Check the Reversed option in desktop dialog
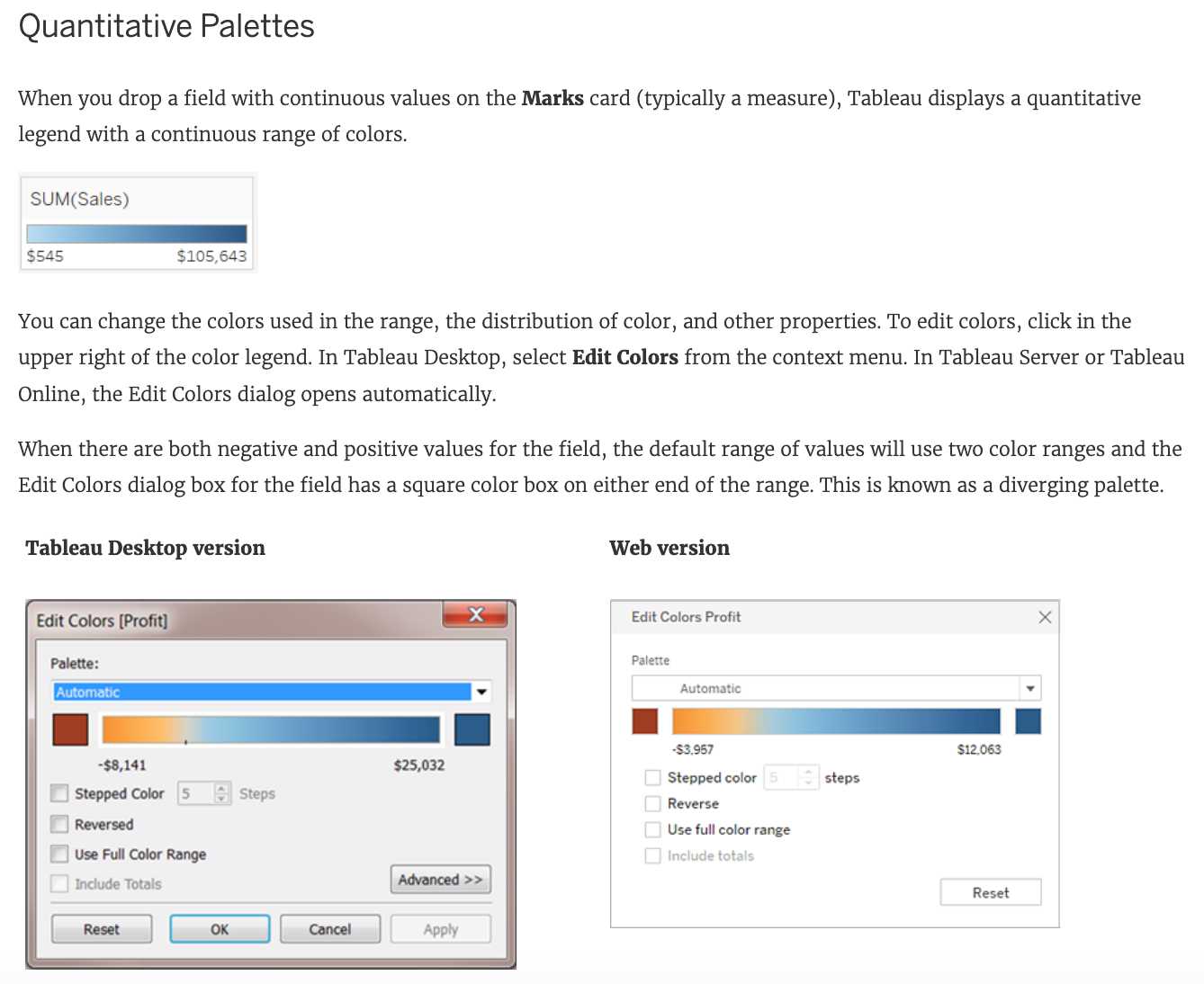 point(60,824)
